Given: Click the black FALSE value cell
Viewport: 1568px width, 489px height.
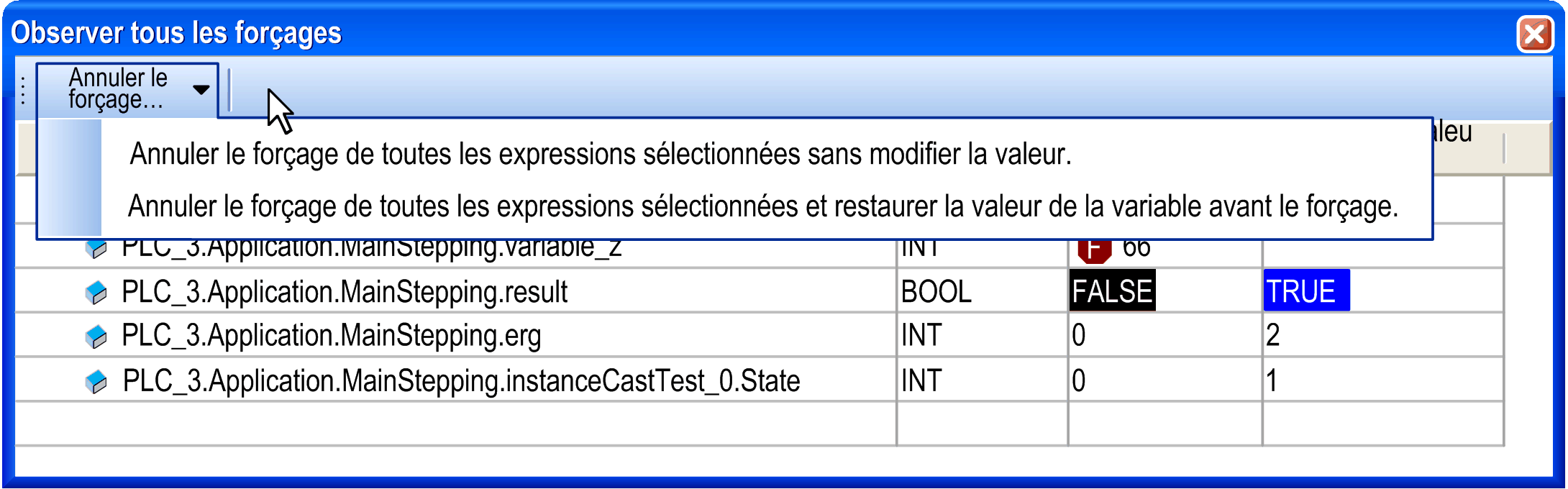Looking at the screenshot, I should coord(1112,291).
